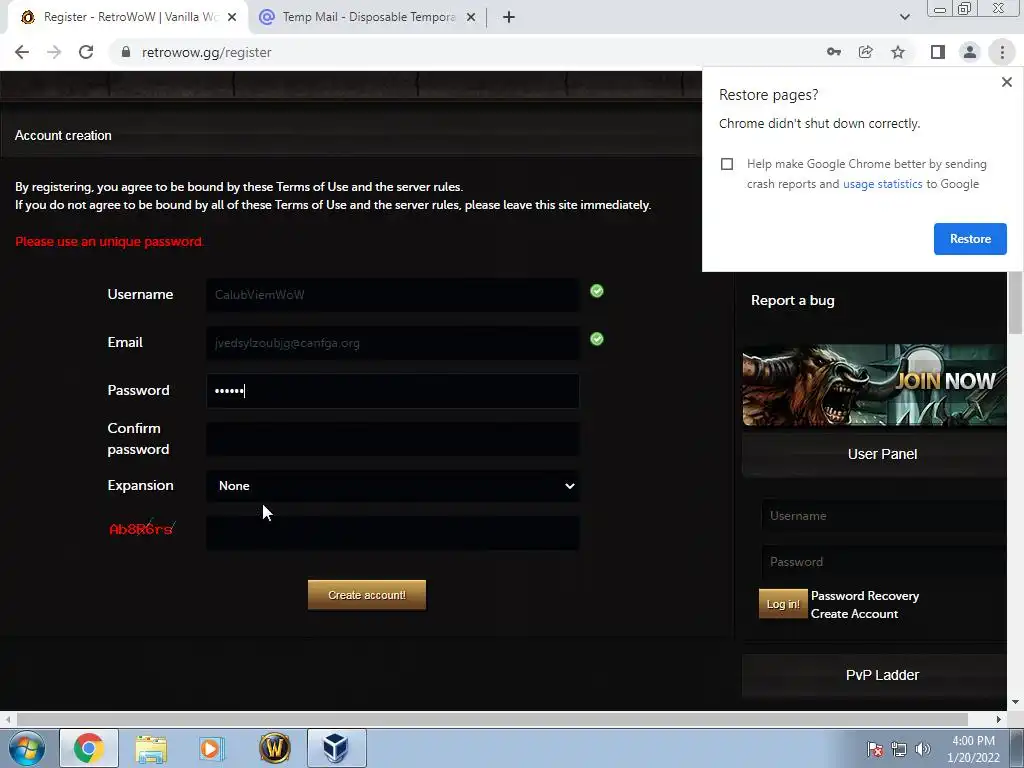Open saved passwords key icon

click(x=833, y=52)
